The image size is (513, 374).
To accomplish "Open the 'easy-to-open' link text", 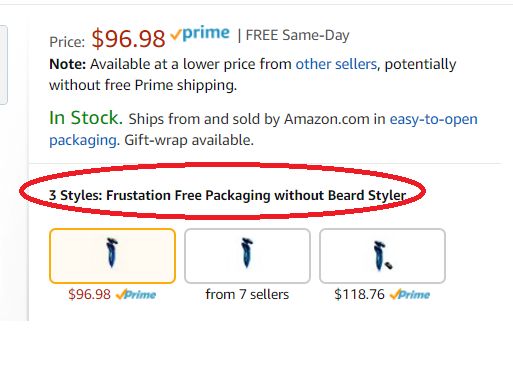I will pyautogui.click(x=434, y=119).
